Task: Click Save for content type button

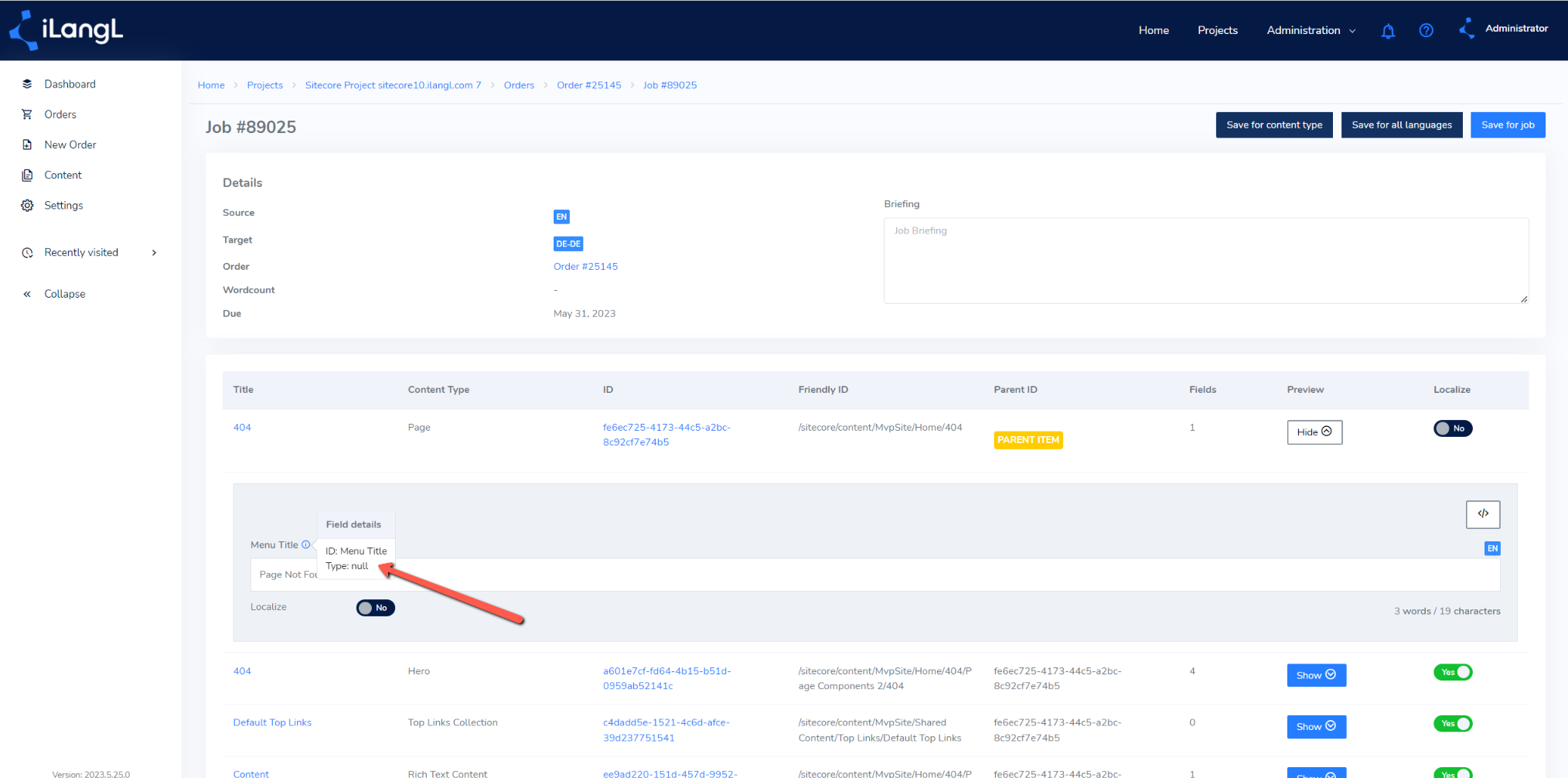Action: [1274, 125]
